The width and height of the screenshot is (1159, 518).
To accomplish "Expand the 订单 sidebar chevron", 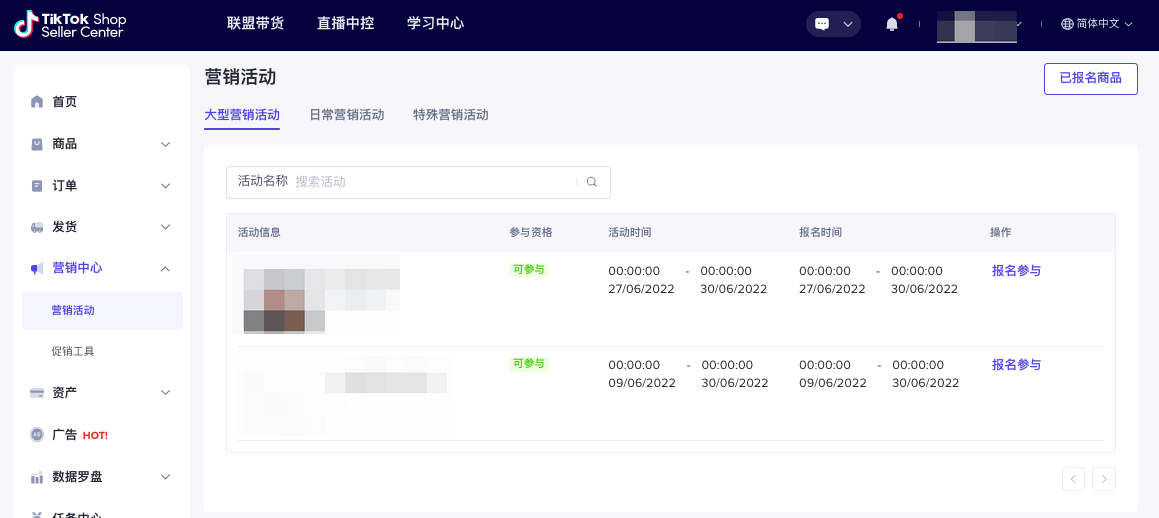I will (x=166, y=185).
